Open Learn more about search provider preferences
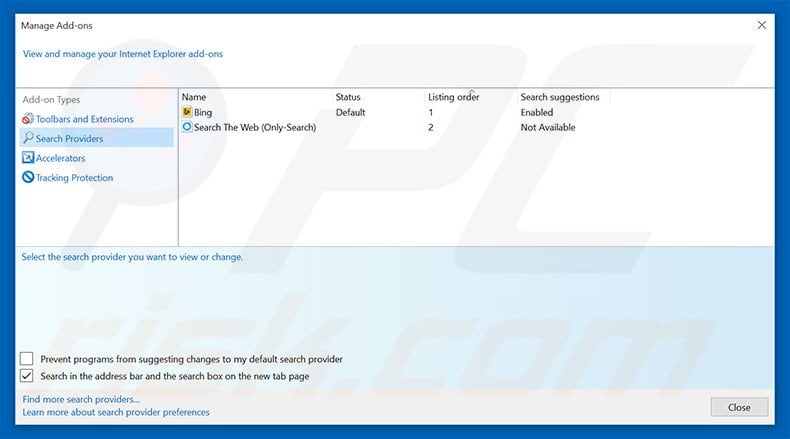The height and width of the screenshot is (439, 790). click(116, 412)
